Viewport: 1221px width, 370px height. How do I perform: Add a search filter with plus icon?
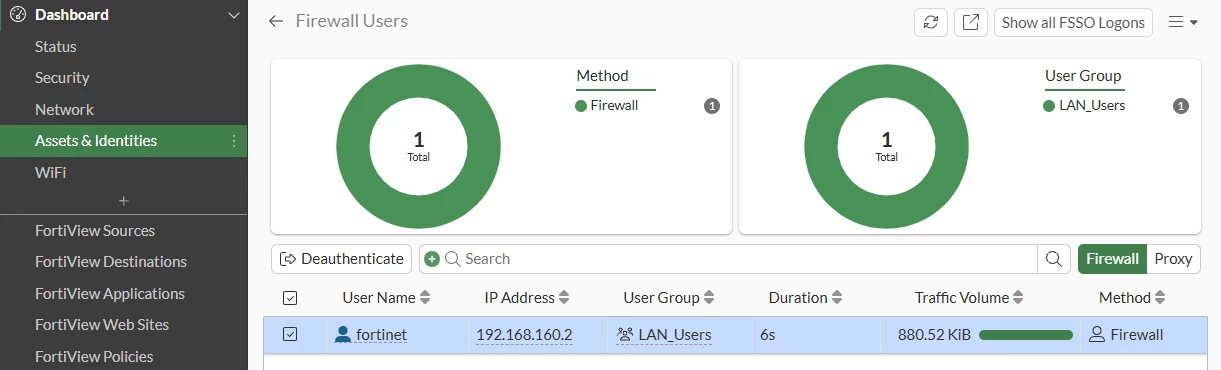(x=432, y=259)
